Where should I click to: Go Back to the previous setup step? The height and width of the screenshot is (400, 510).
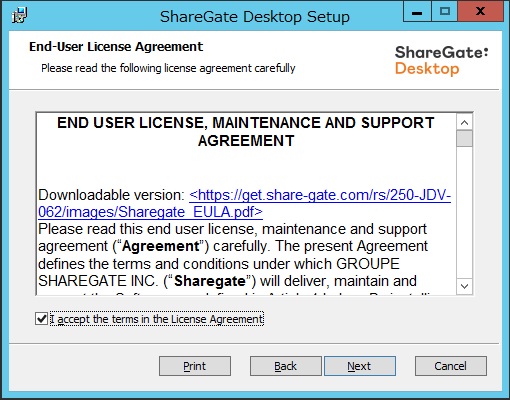click(286, 366)
